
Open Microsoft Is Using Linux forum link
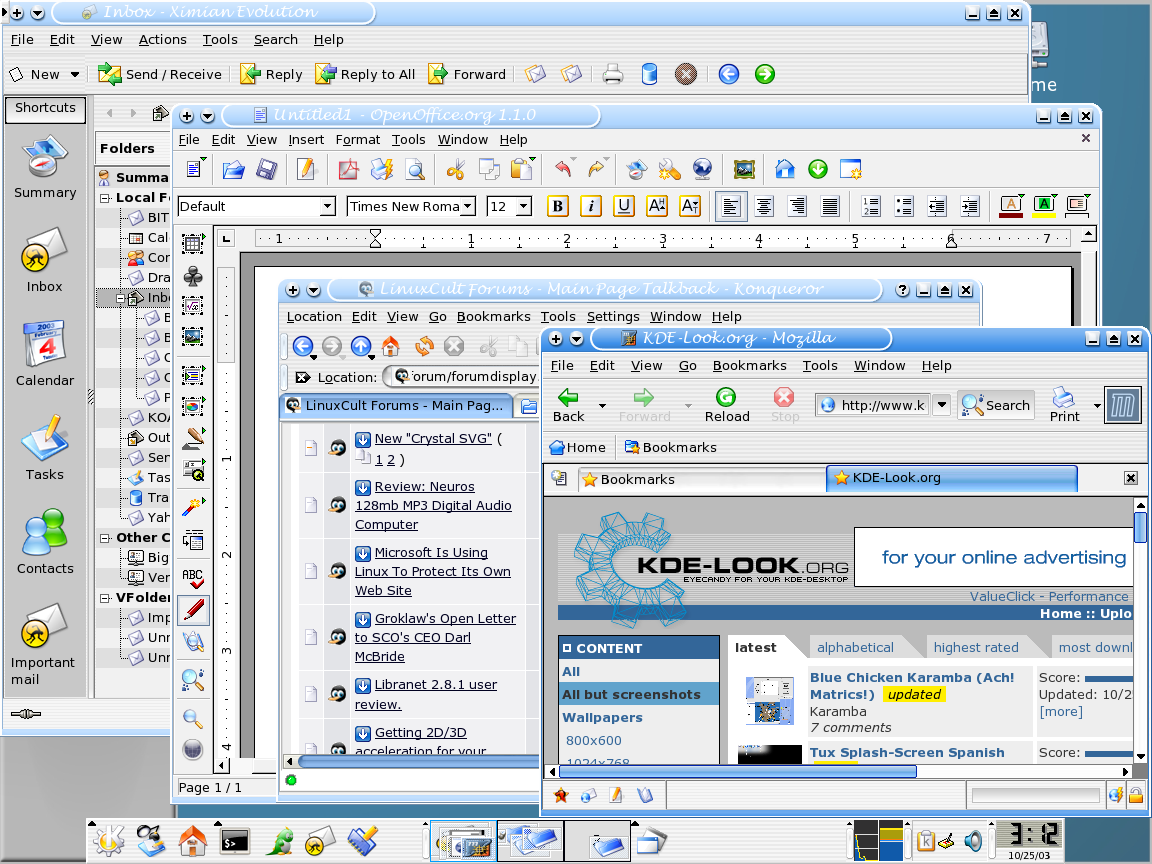[x=433, y=572]
